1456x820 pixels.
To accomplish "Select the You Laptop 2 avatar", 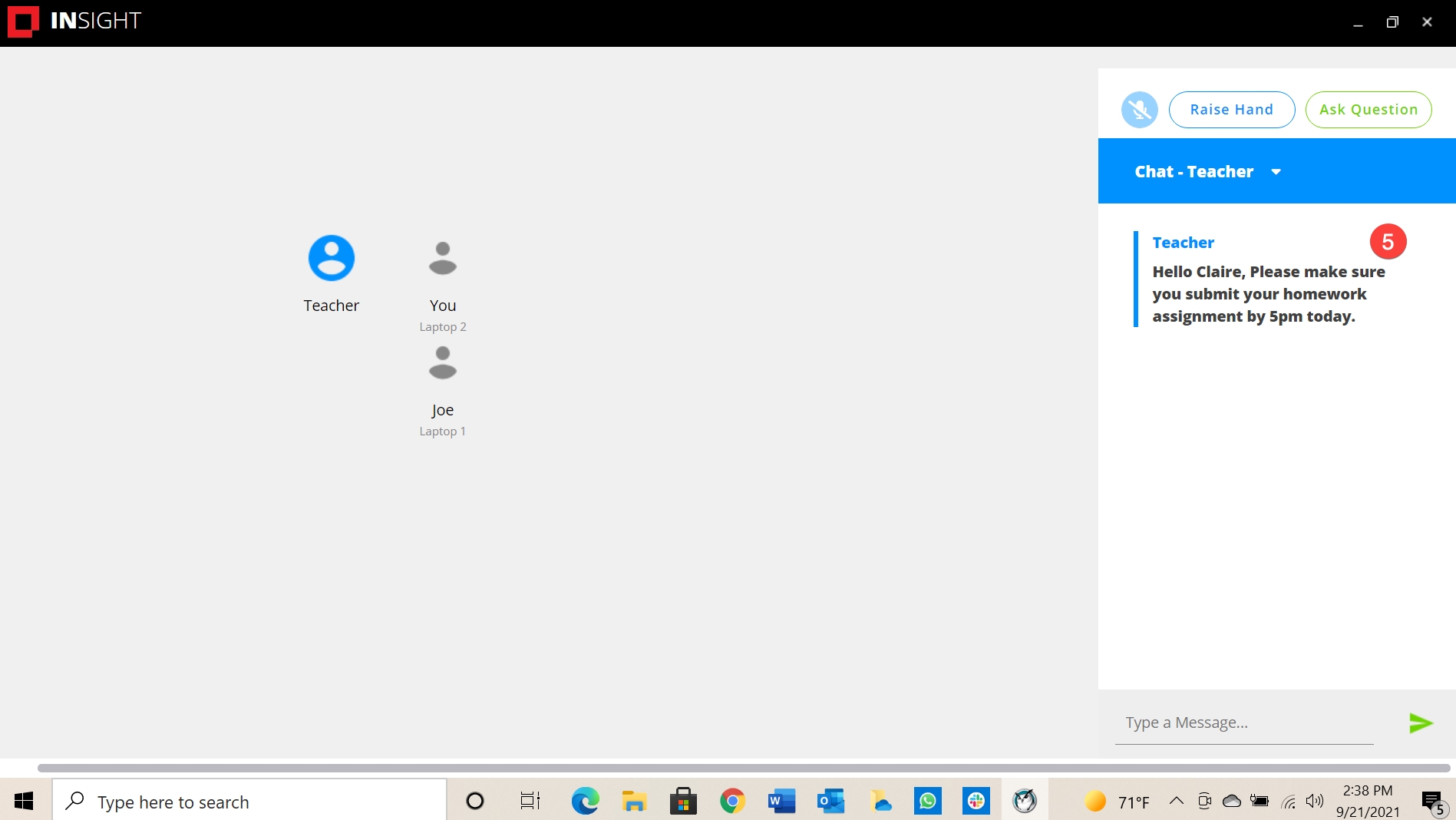I will pyautogui.click(x=442, y=259).
